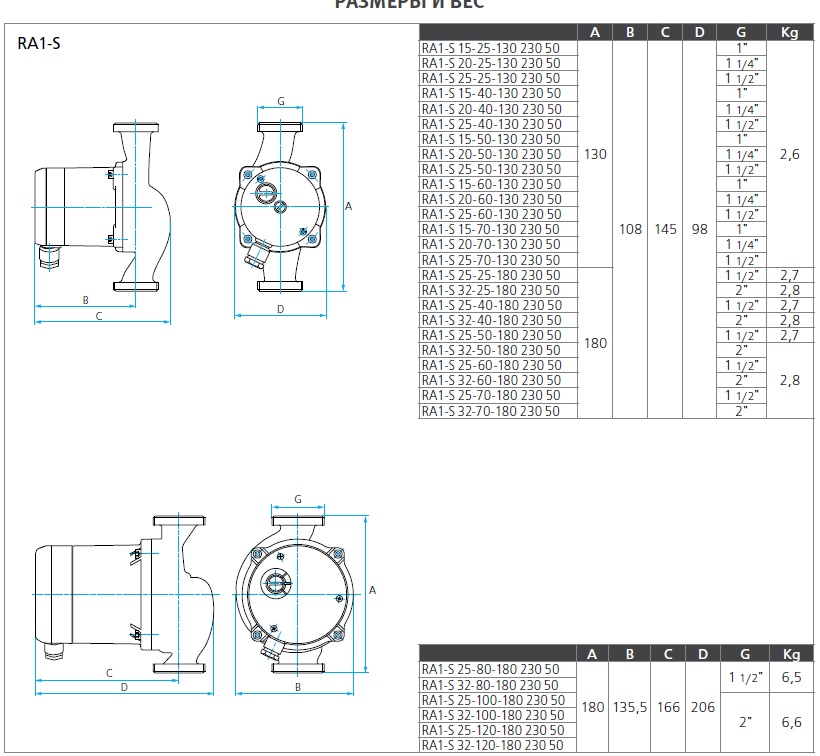Viewport: 820px width, 756px height.
Task: Select row RA1-S 25-80-180 230 50
Action: tap(498, 670)
